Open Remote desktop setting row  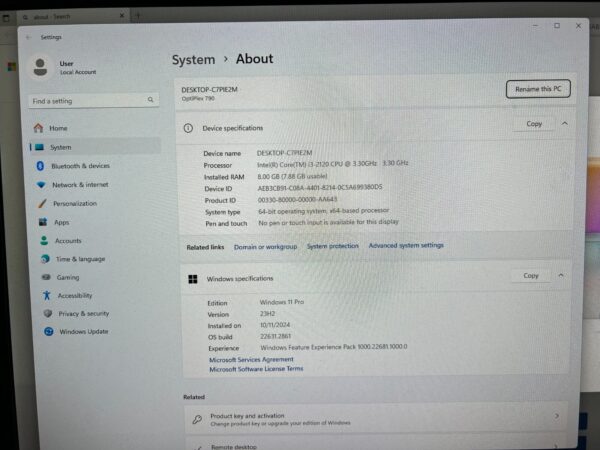[x=375, y=444]
